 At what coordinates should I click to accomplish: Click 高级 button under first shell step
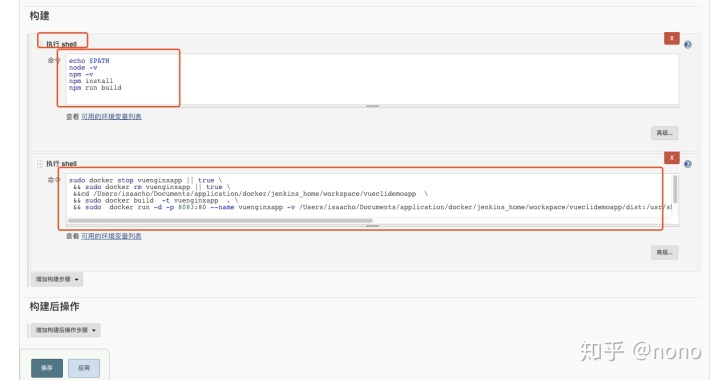664,133
